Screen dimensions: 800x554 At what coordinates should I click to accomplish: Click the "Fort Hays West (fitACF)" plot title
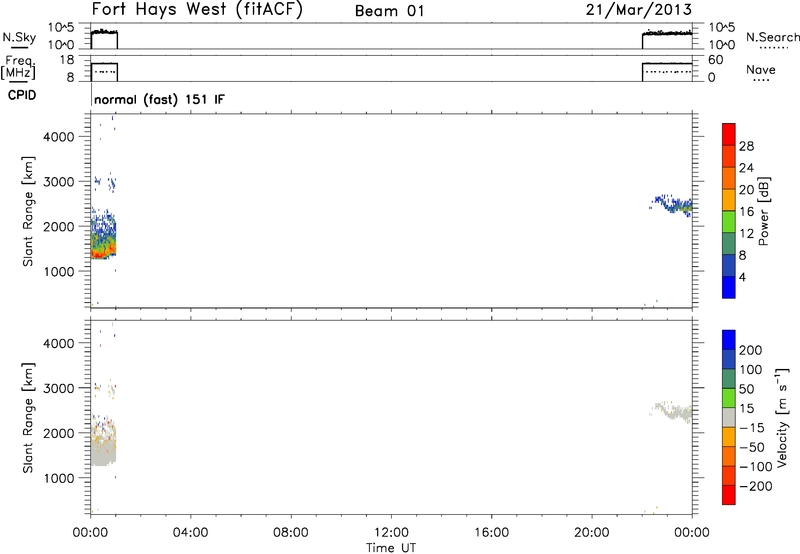click(197, 9)
